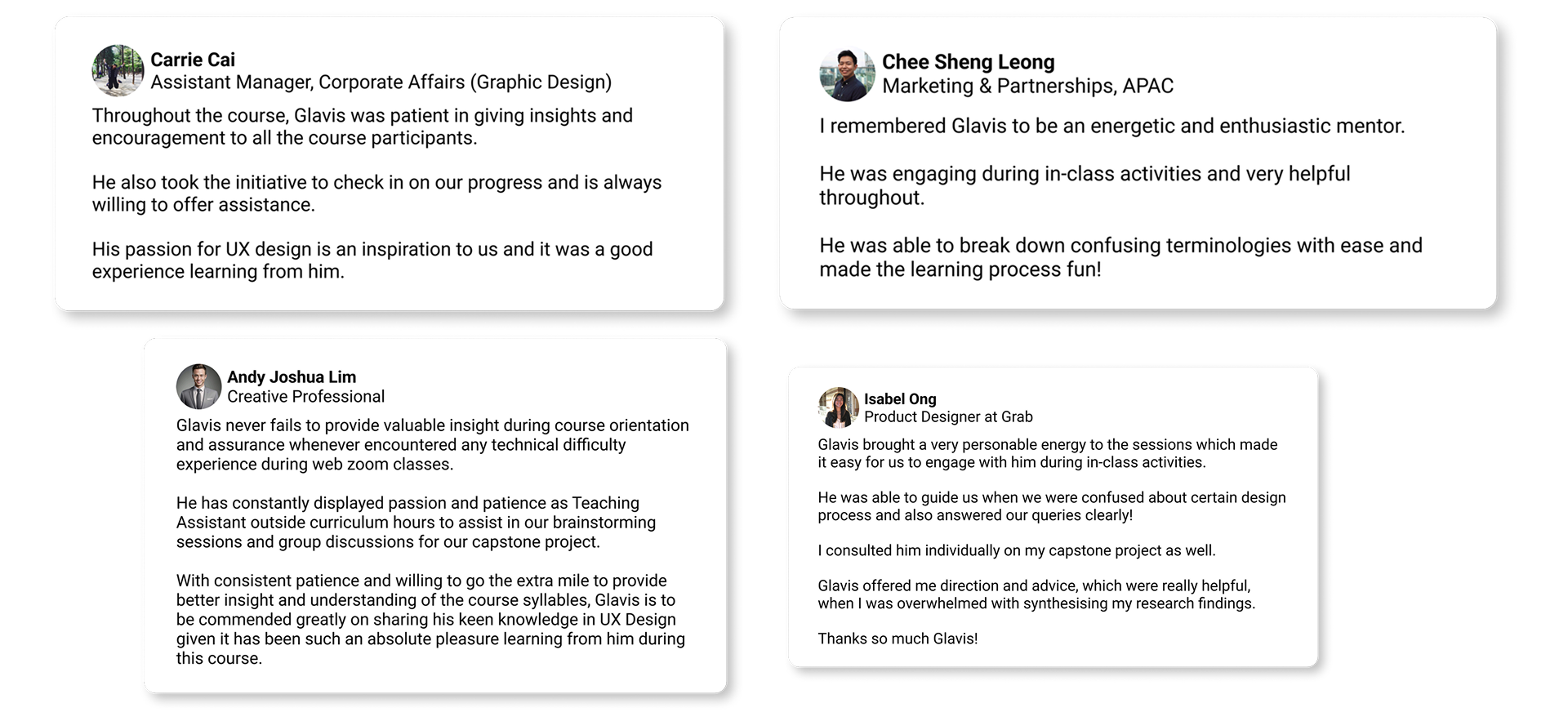Click the Marketing & Partnerships, APAC title
This screenshot has height=721, width=1568.
(1027, 86)
